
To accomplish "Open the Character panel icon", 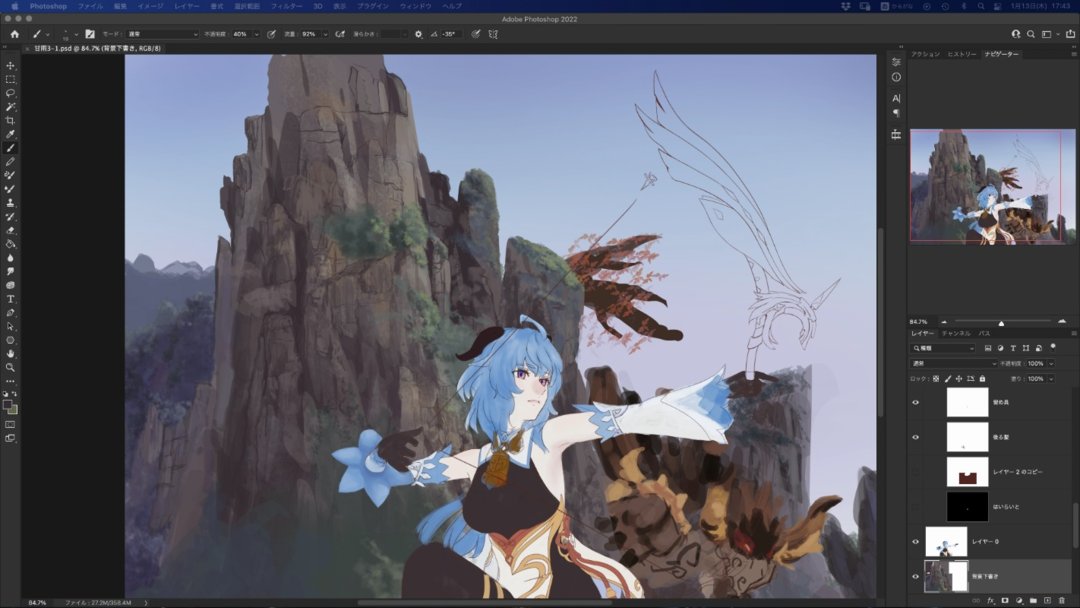I will tap(896, 98).
